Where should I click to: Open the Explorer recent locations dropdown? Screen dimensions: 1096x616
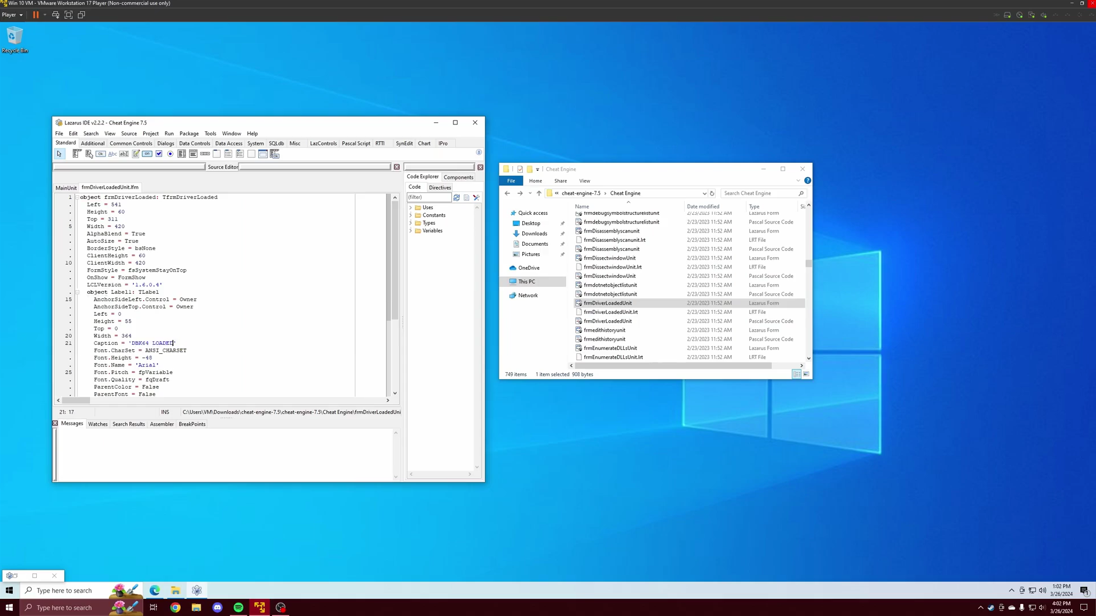(x=530, y=194)
